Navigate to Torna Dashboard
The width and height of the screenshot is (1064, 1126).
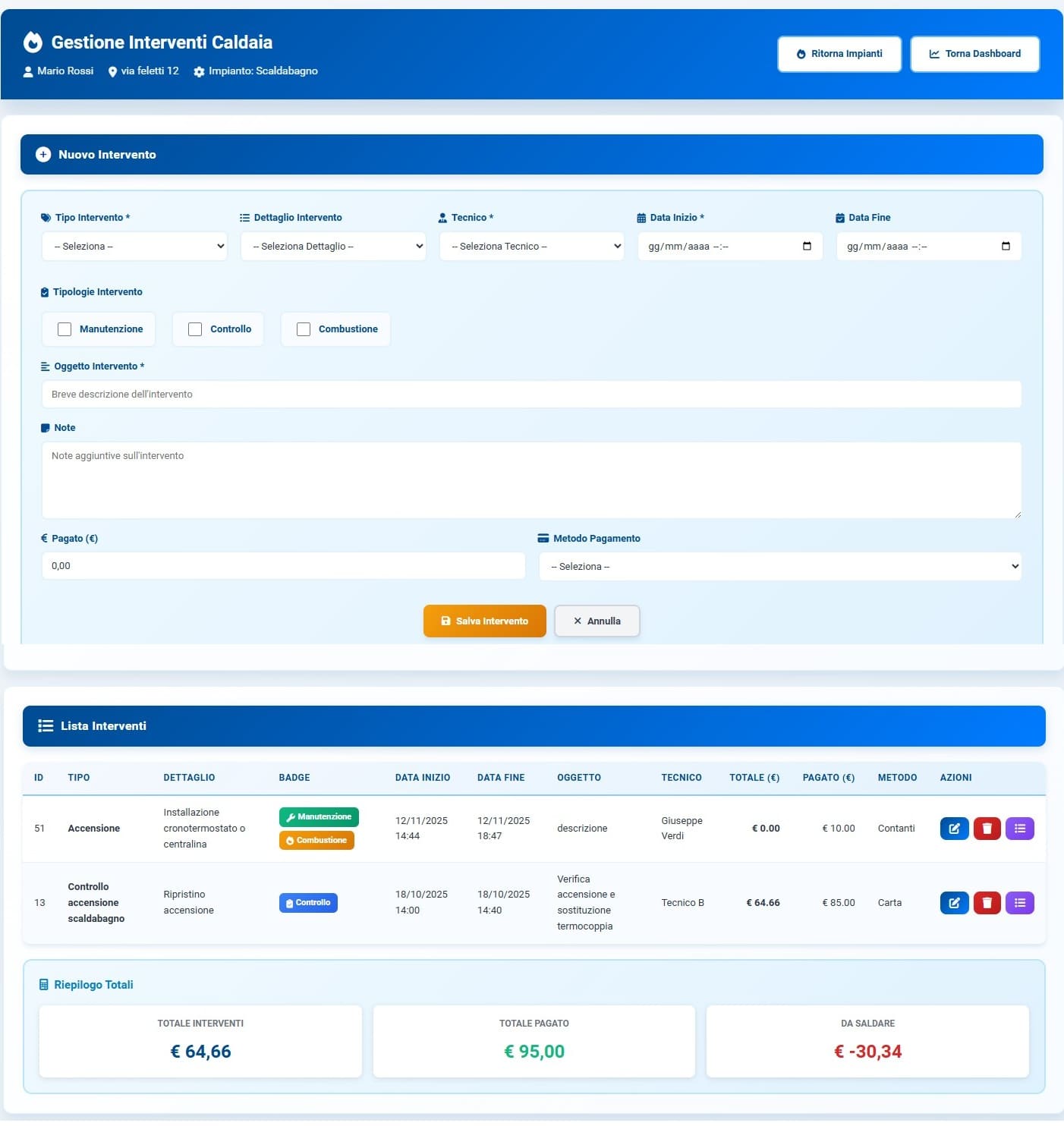pyautogui.click(x=974, y=54)
